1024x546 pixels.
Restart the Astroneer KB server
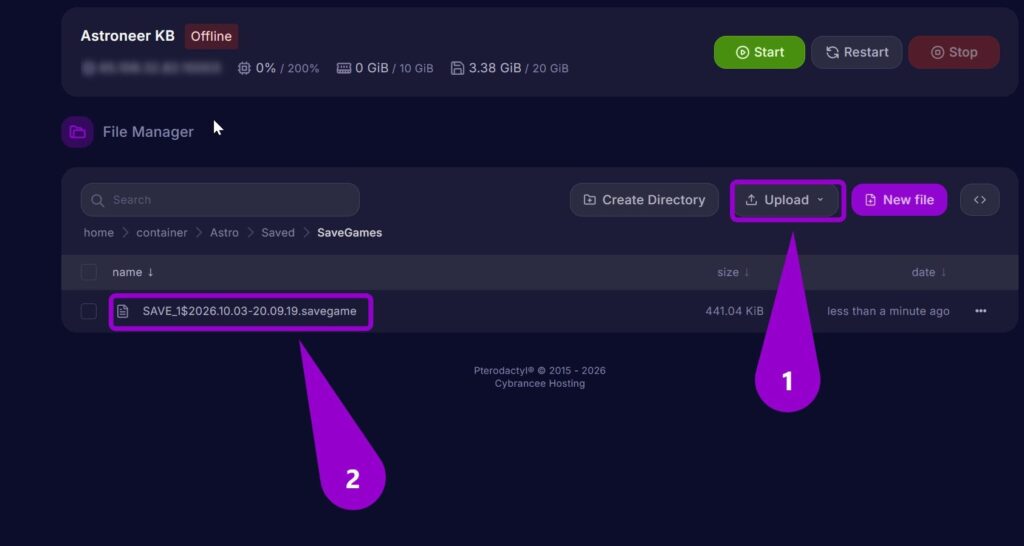click(856, 52)
